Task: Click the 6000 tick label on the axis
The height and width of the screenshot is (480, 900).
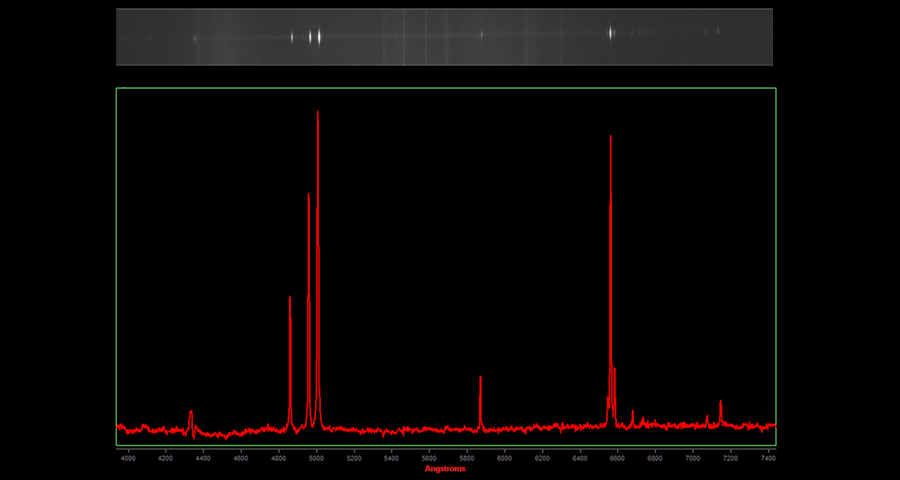Action: [504, 458]
